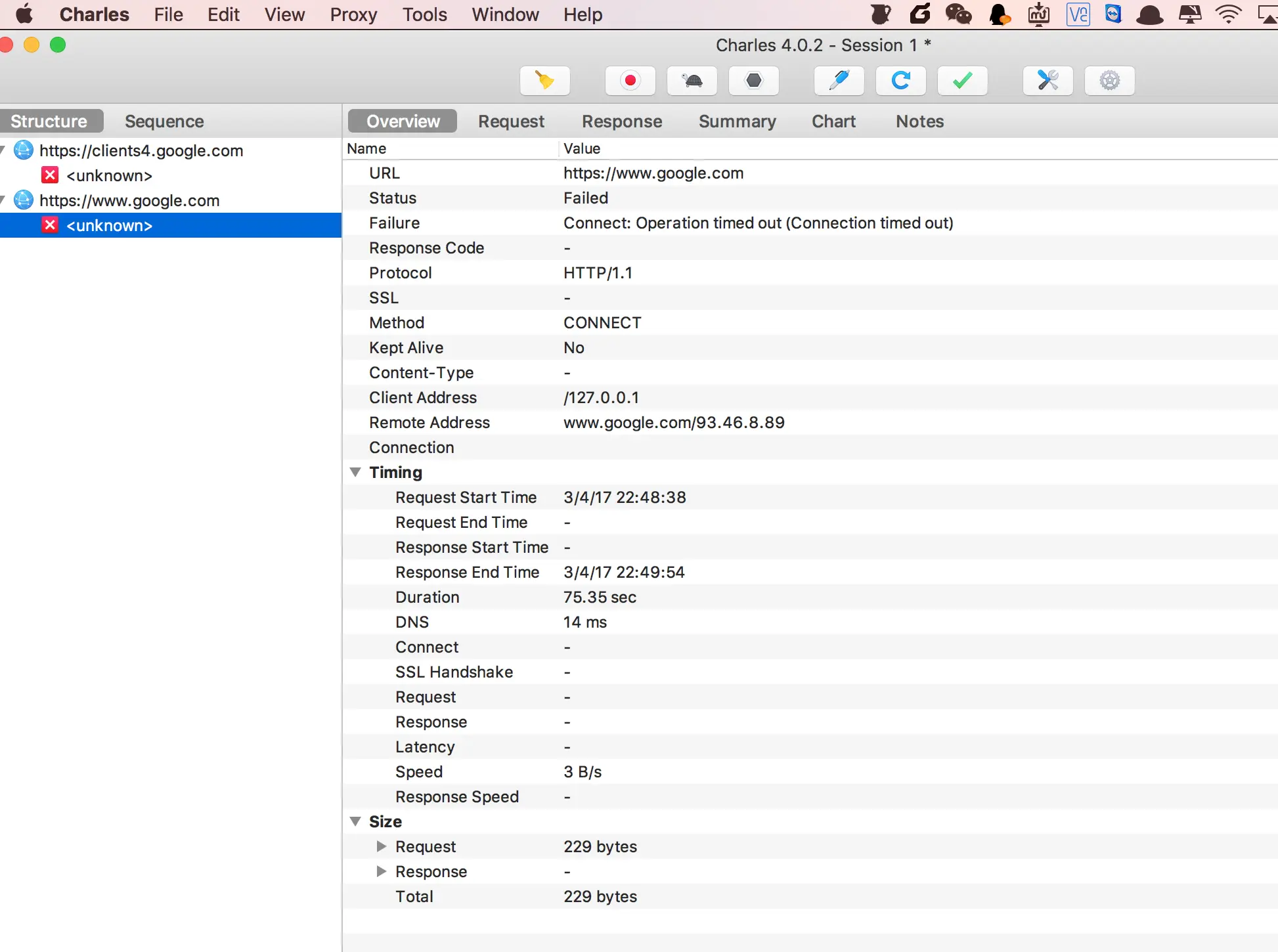Open the Chart tab
Screen dimensions: 1278x952
point(833,121)
